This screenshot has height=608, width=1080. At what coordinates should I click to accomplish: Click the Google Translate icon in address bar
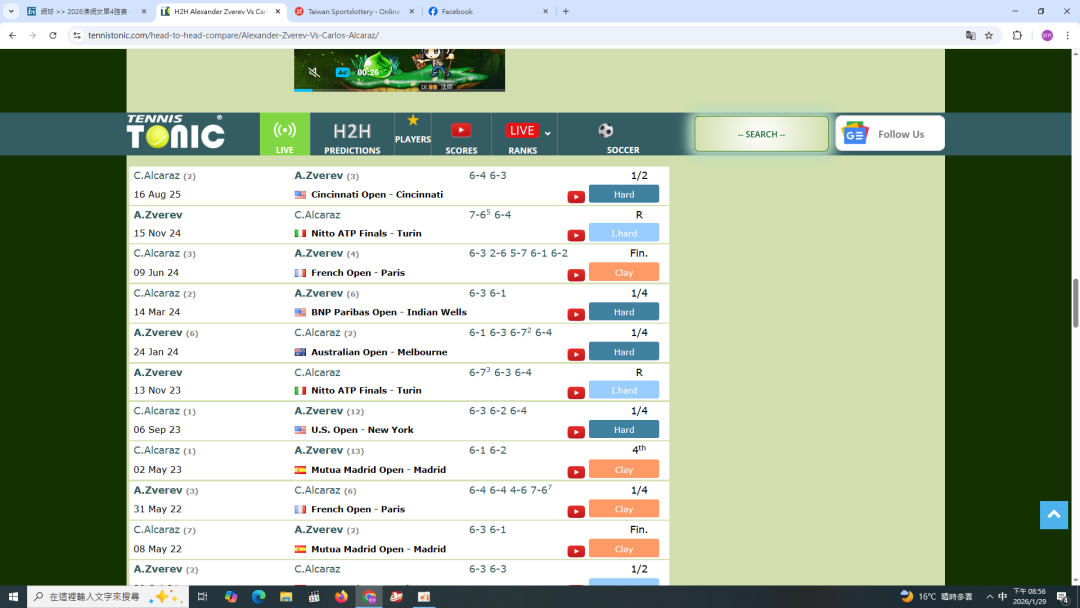(970, 35)
